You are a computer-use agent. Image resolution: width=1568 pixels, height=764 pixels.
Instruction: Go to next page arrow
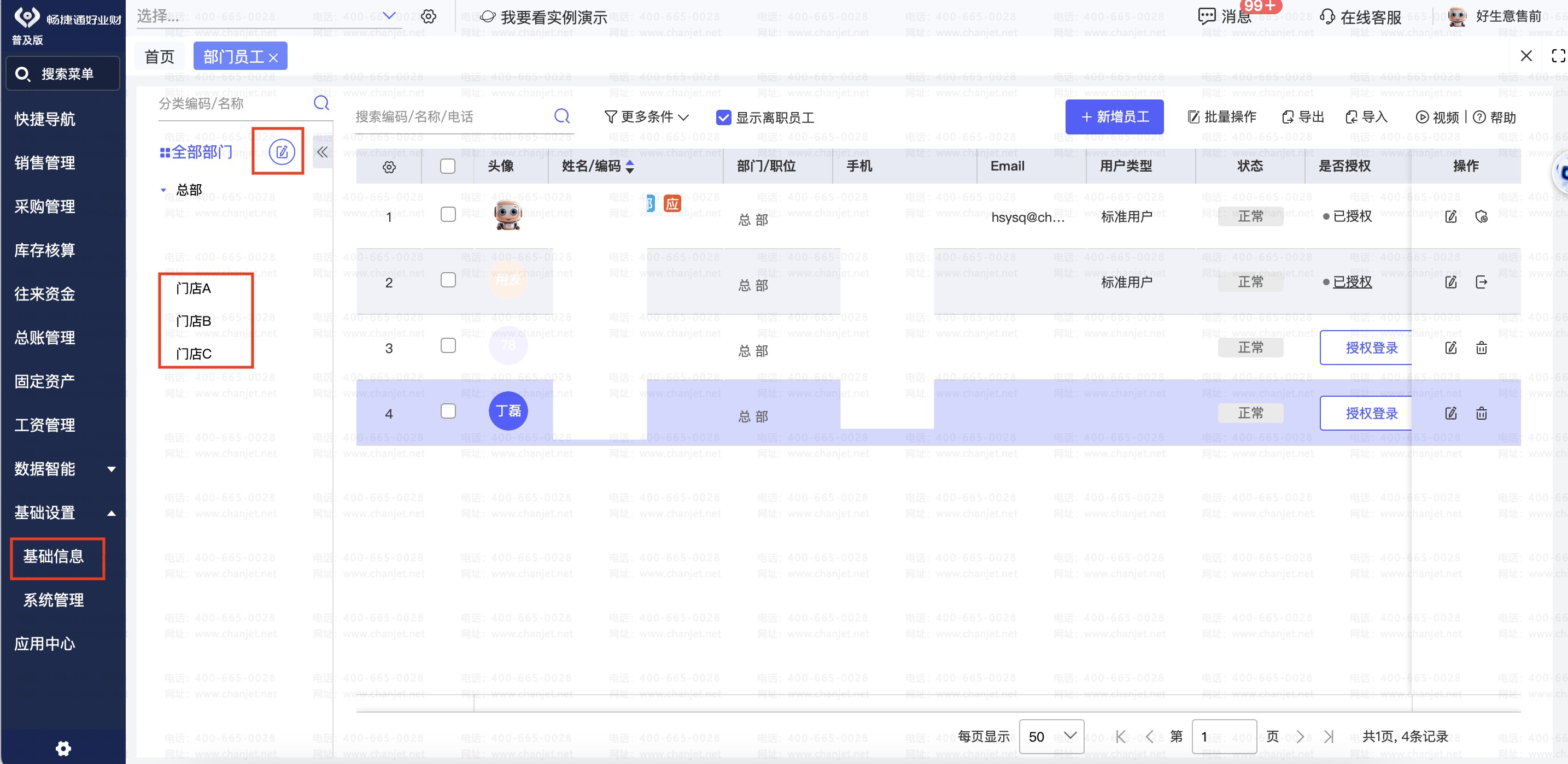(x=1300, y=737)
